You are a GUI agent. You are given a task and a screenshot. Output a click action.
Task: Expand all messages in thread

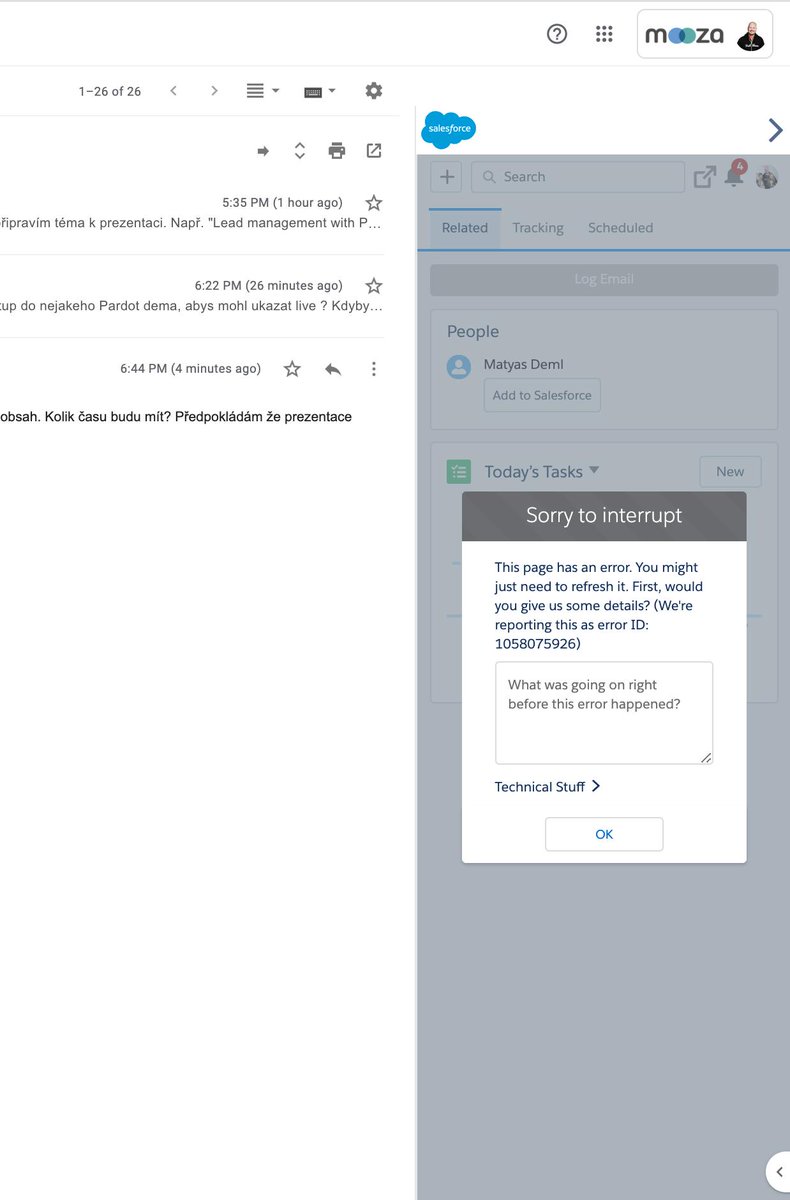(x=299, y=151)
